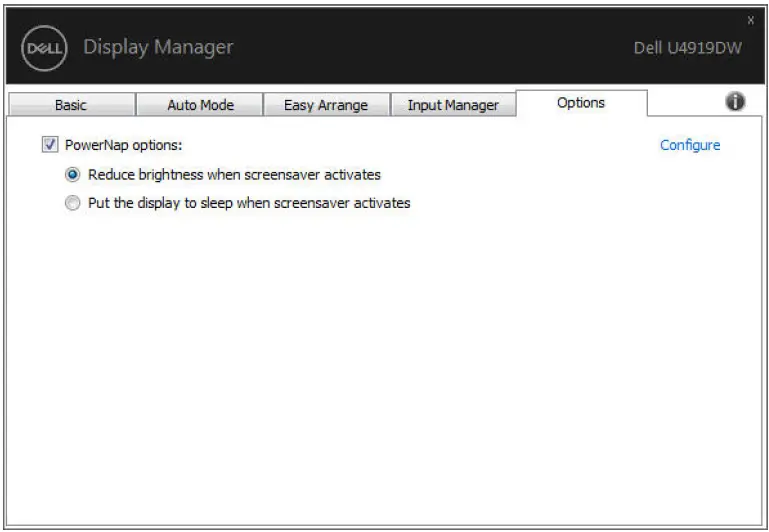Image resolution: width=769 pixels, height=532 pixels.
Task: Close the Display Manager window
Action: coord(751,20)
